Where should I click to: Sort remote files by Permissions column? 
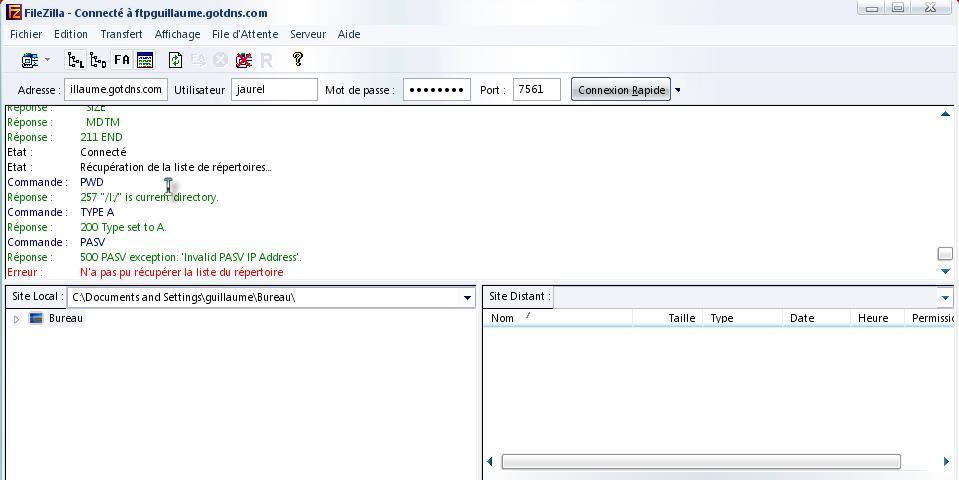click(930, 318)
